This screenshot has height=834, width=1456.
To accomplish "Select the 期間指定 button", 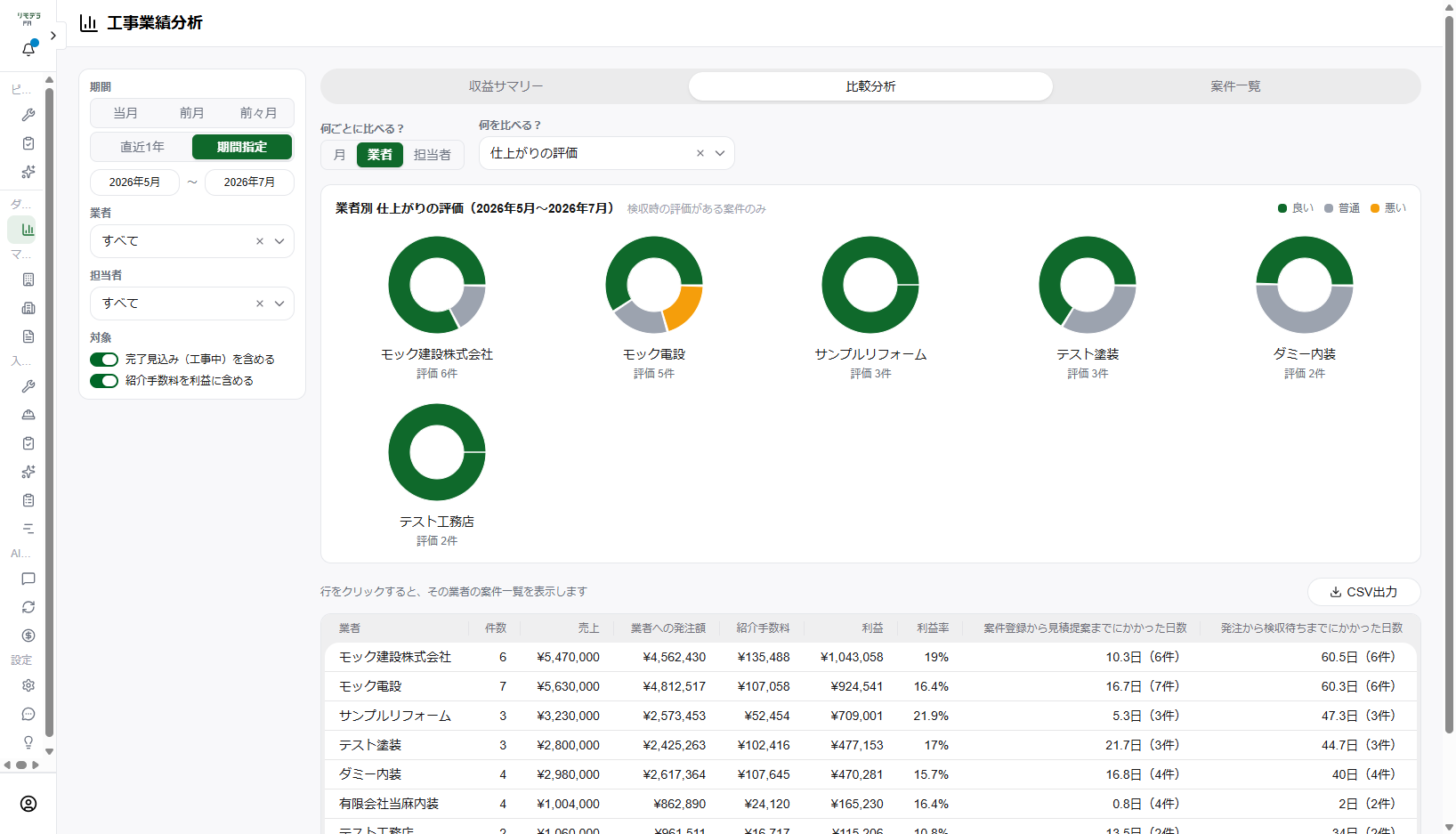I will click(242, 147).
